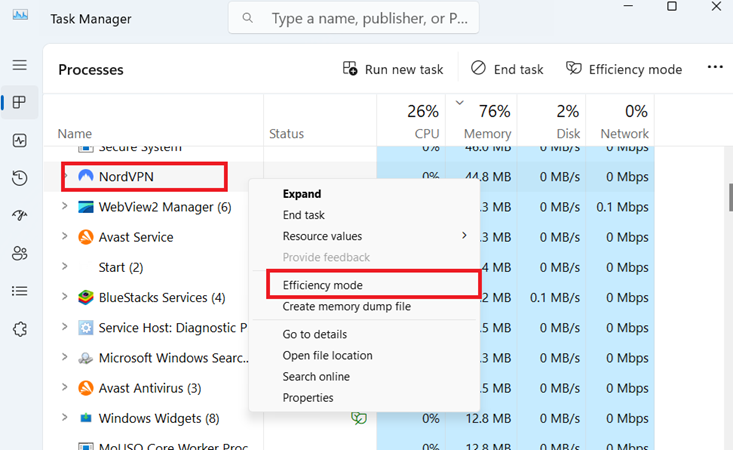Expand the Avast Service group
This screenshot has height=450, width=733.
pyautogui.click(x=65, y=236)
